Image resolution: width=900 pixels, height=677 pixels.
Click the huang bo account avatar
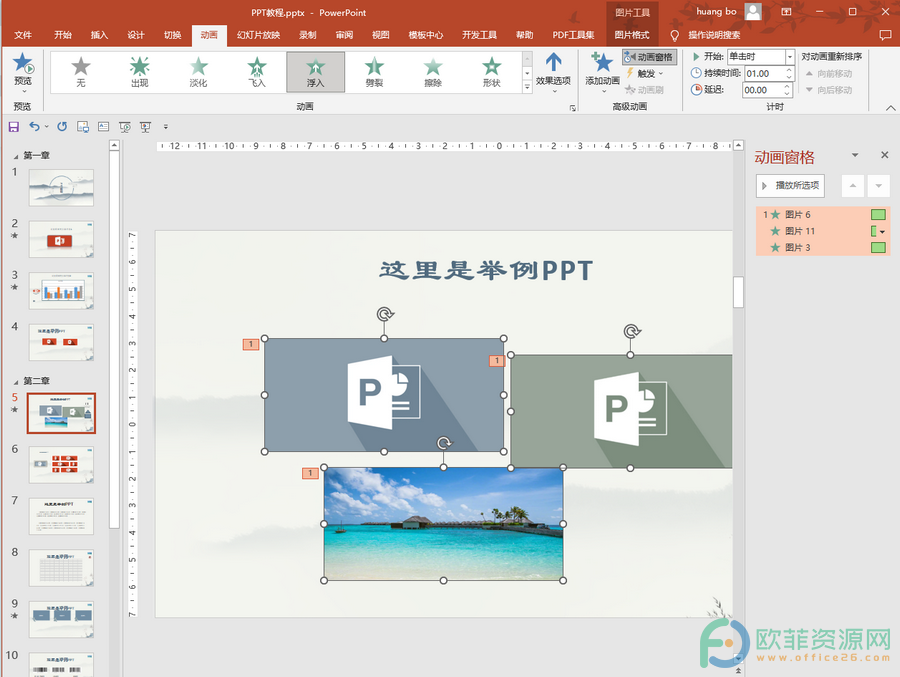[753, 11]
